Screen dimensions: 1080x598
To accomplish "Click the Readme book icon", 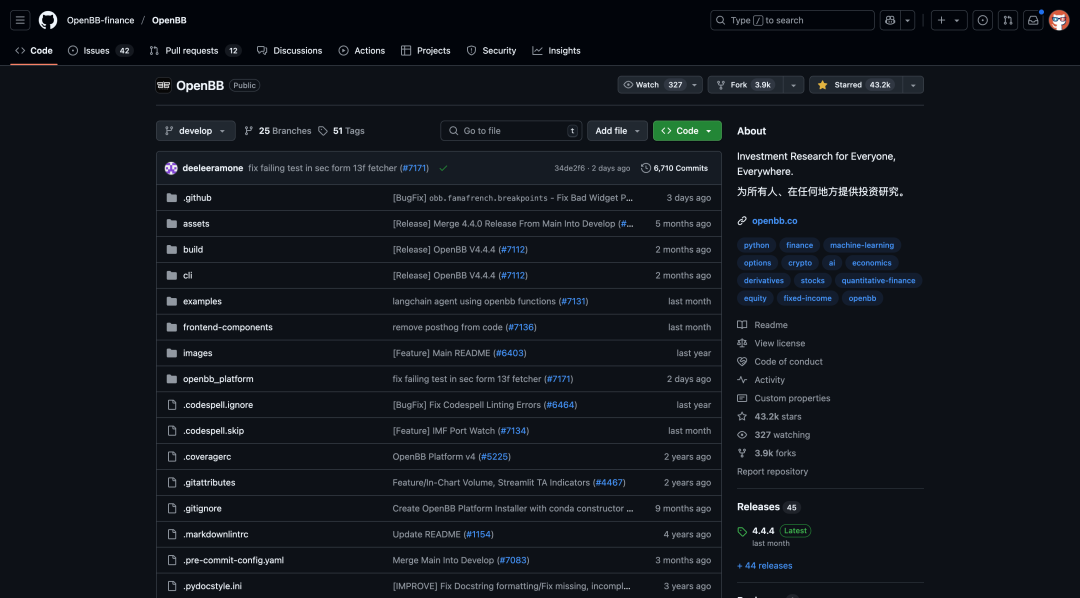I will (x=742, y=325).
